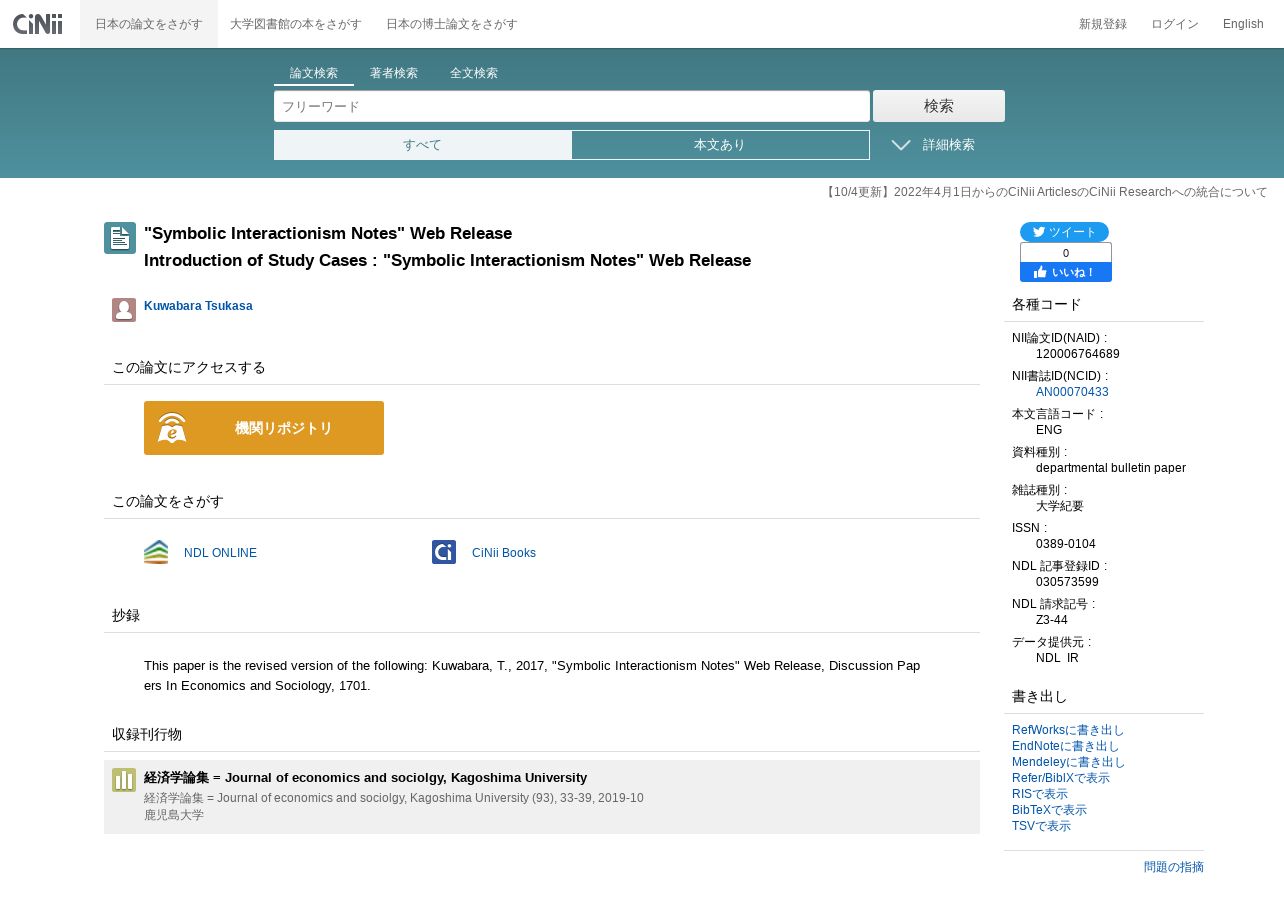Open the 大学図書館の本をさがす tab
The height and width of the screenshot is (907, 1284).
pos(296,24)
